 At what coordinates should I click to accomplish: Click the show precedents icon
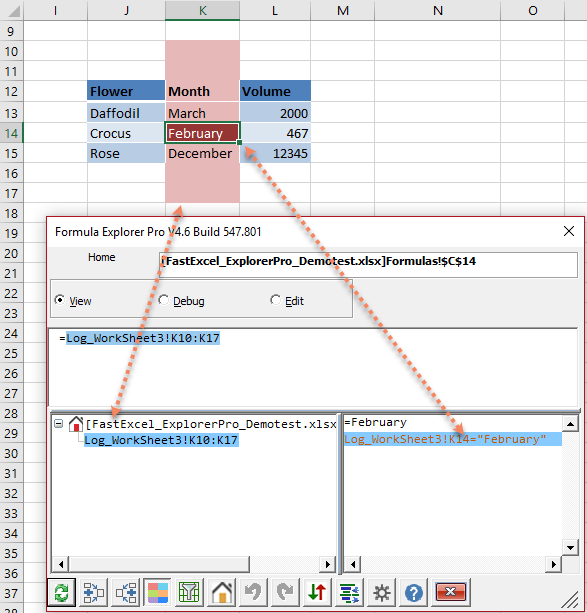[94, 593]
